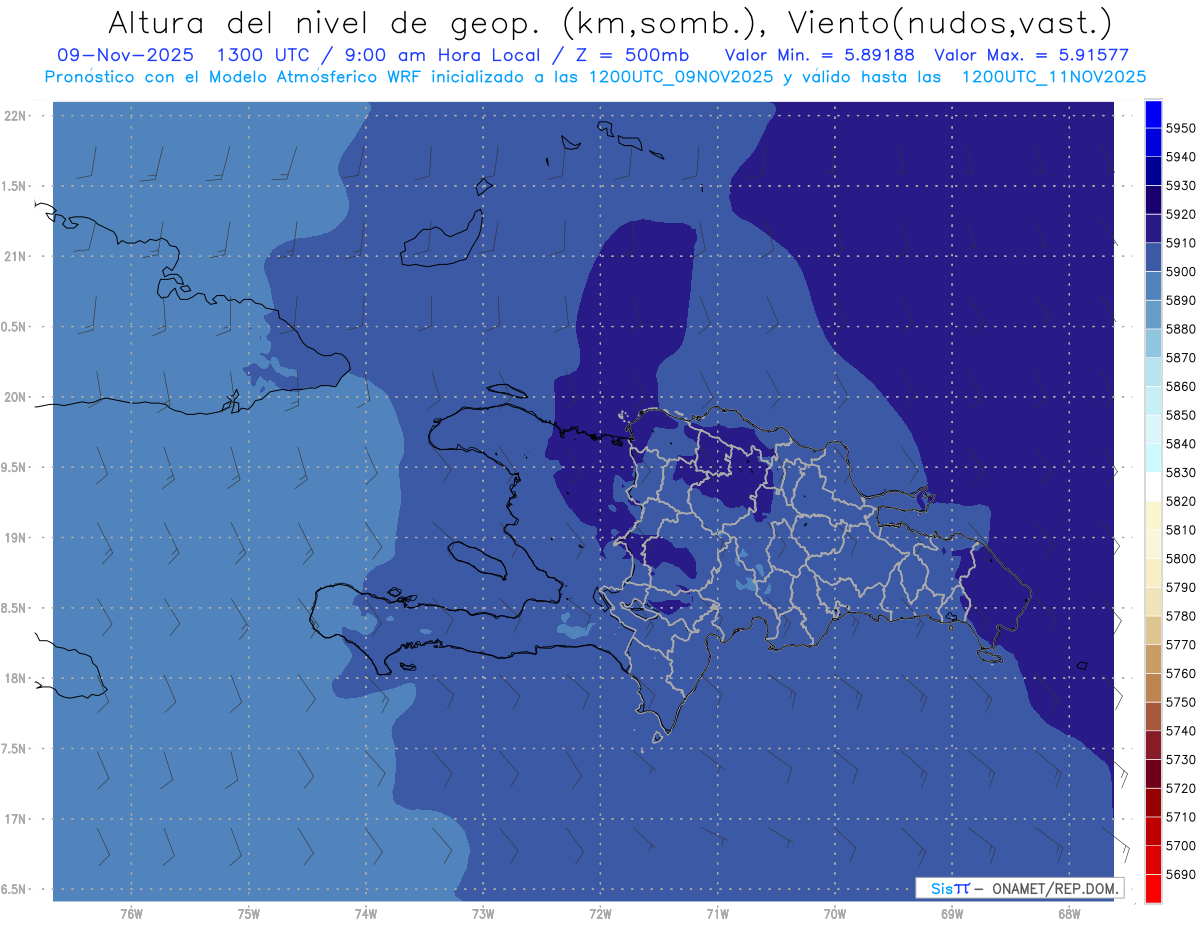
Task: Click the '0.5N' latitude label
Action: (14, 327)
